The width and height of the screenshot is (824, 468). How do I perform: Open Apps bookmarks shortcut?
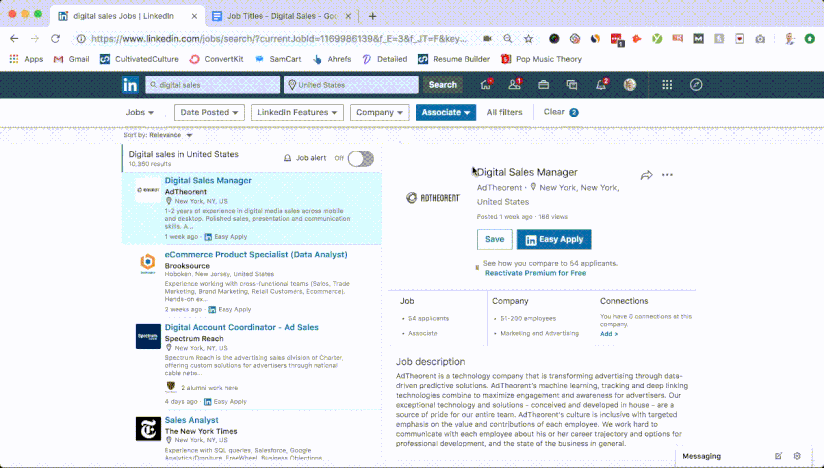coord(26,59)
